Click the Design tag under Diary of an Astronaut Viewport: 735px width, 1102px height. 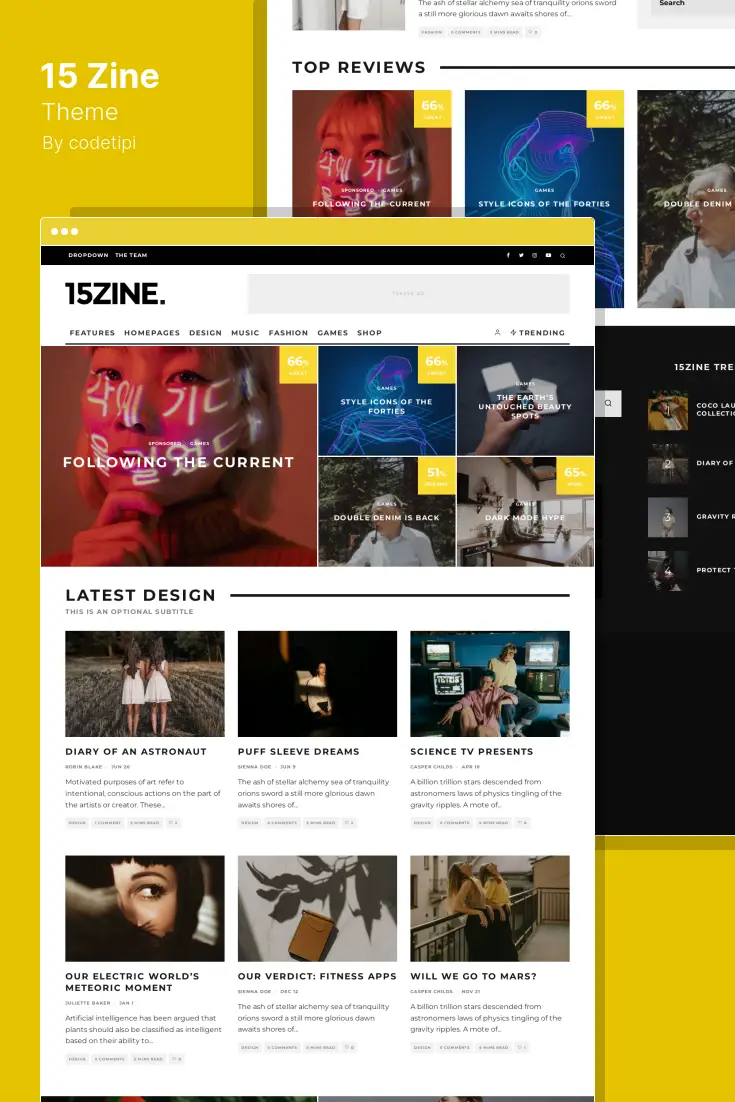coord(77,822)
